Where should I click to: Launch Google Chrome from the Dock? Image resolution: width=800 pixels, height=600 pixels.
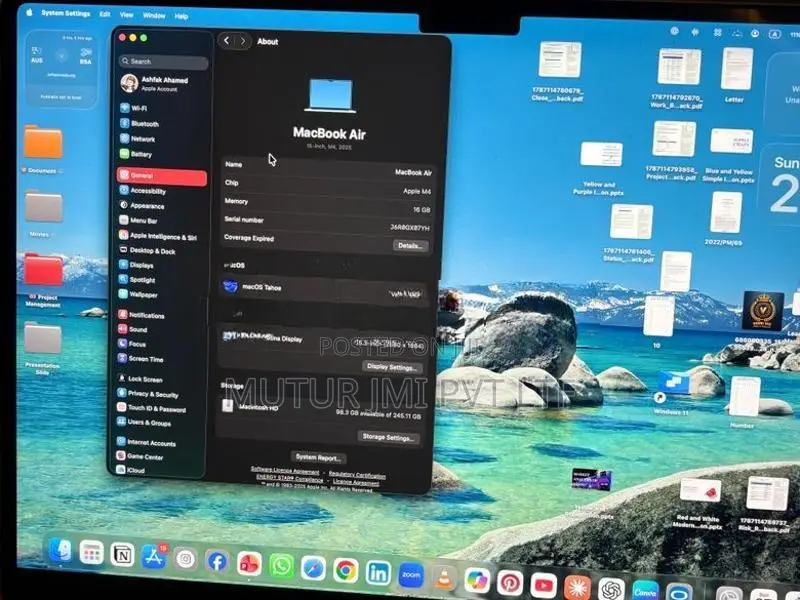[345, 570]
